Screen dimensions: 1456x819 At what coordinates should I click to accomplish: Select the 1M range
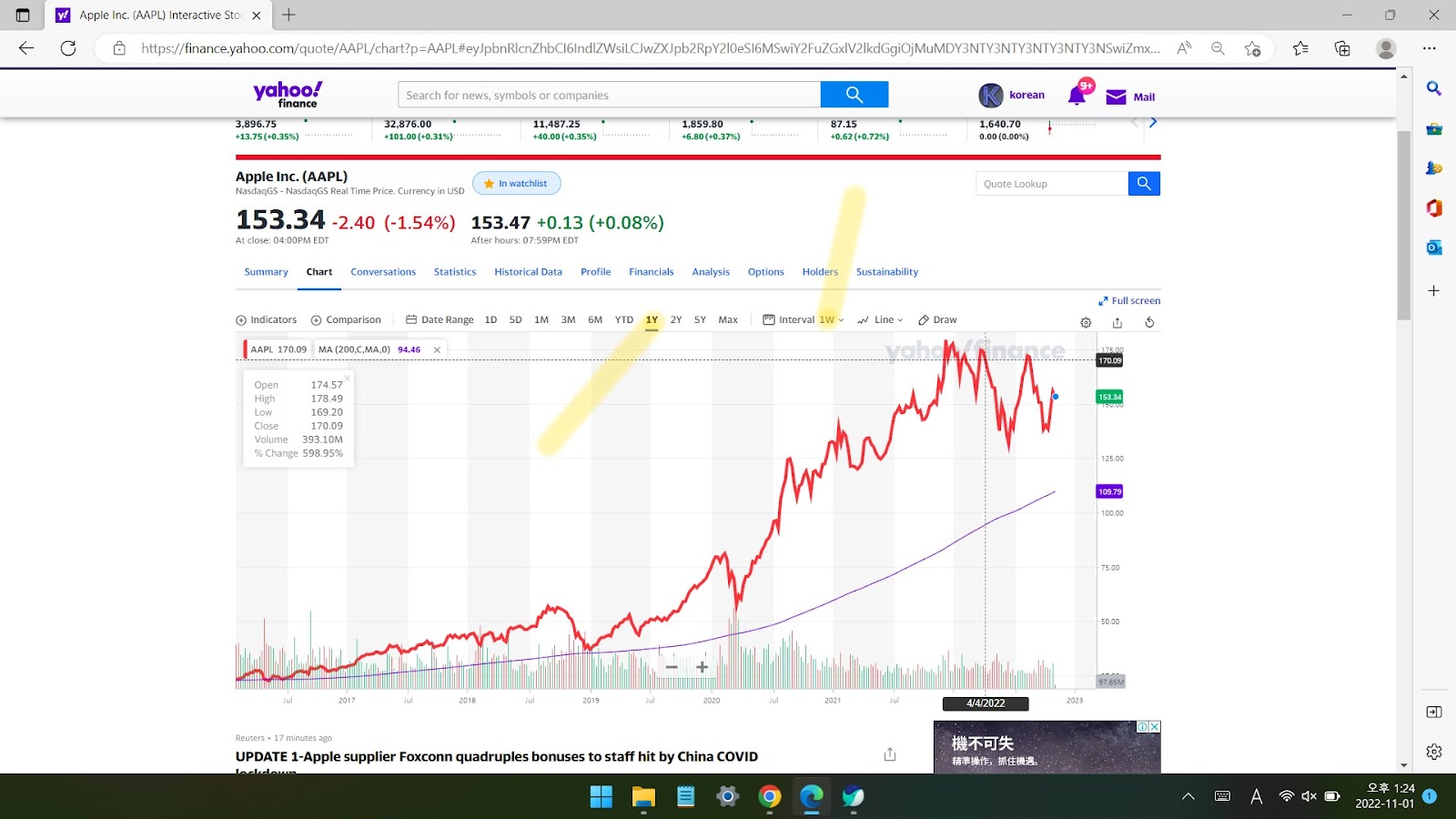pos(541,319)
